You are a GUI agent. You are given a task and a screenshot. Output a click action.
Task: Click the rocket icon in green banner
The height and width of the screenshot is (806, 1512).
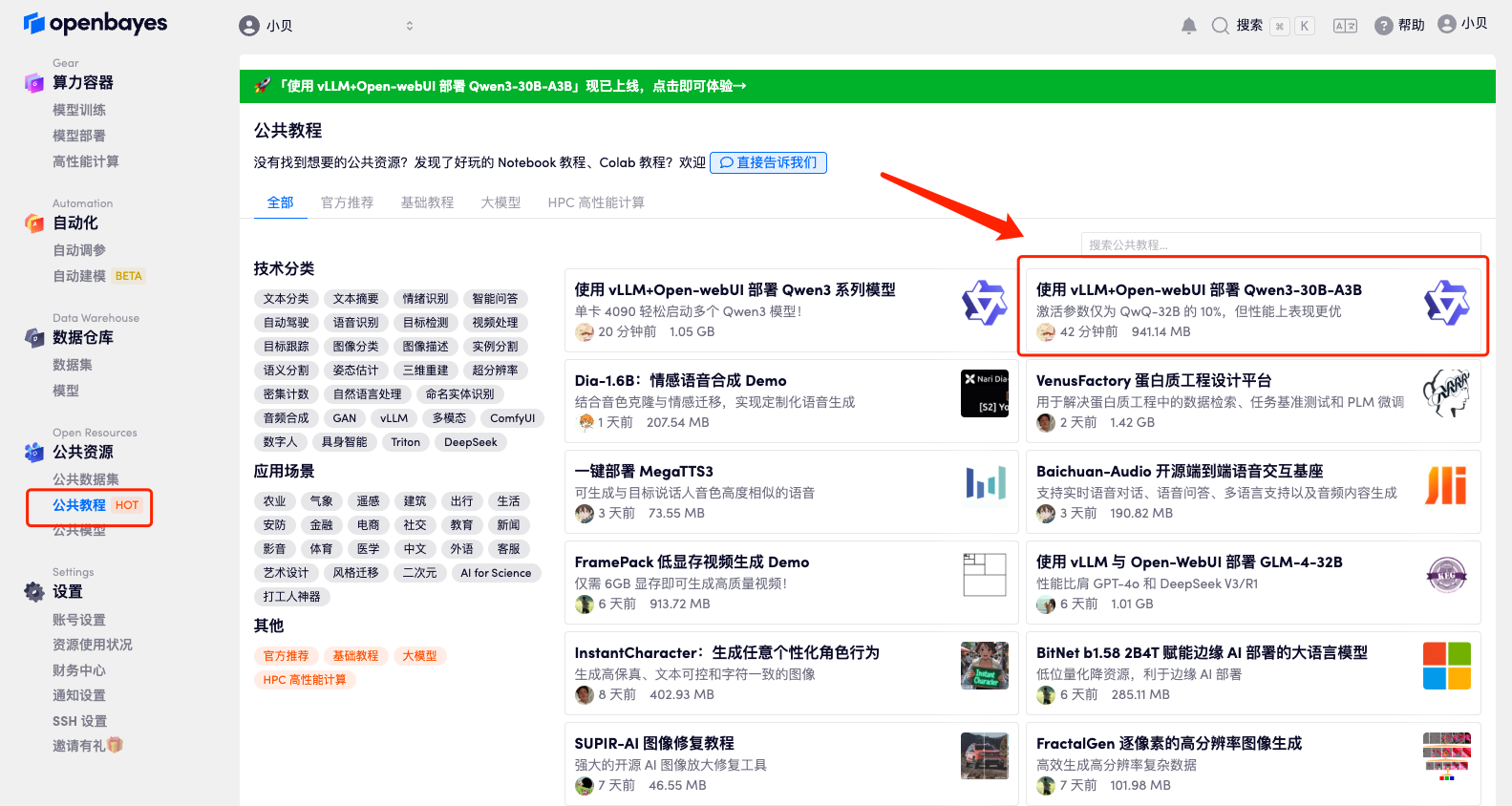(262, 86)
